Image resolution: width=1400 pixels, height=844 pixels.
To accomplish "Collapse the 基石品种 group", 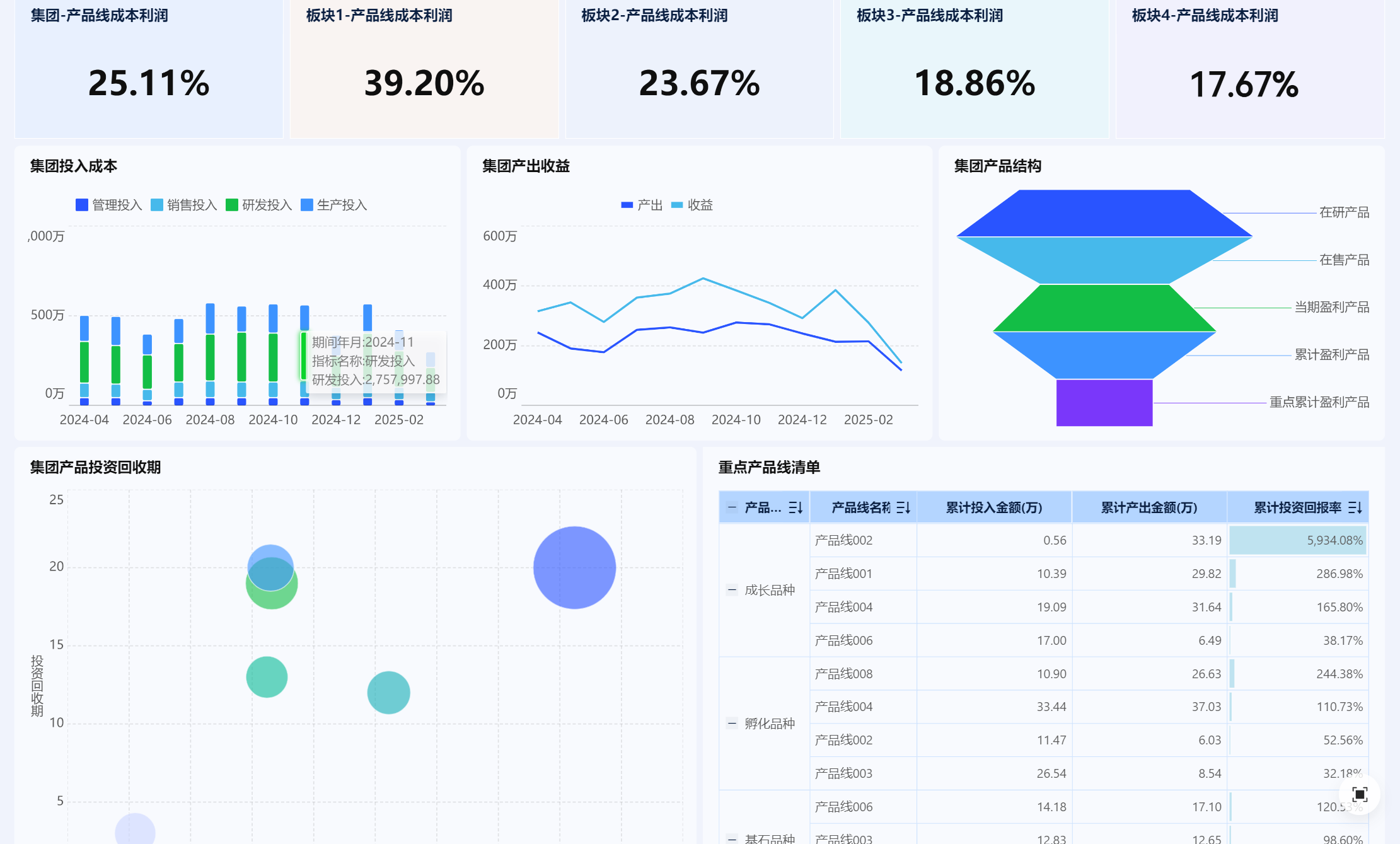I will 732,838.
